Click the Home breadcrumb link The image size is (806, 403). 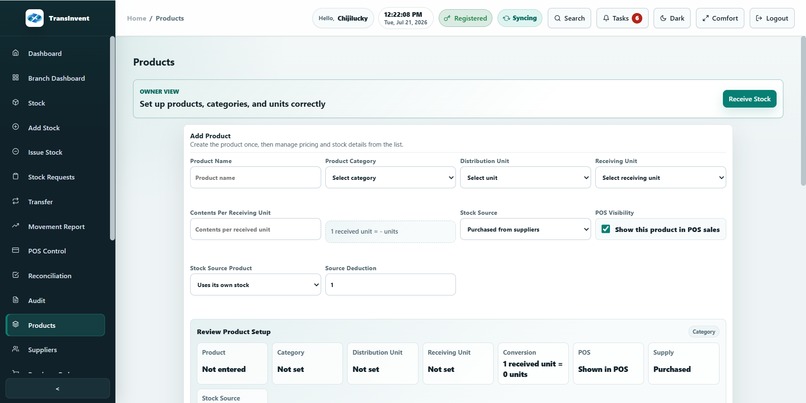pos(137,19)
